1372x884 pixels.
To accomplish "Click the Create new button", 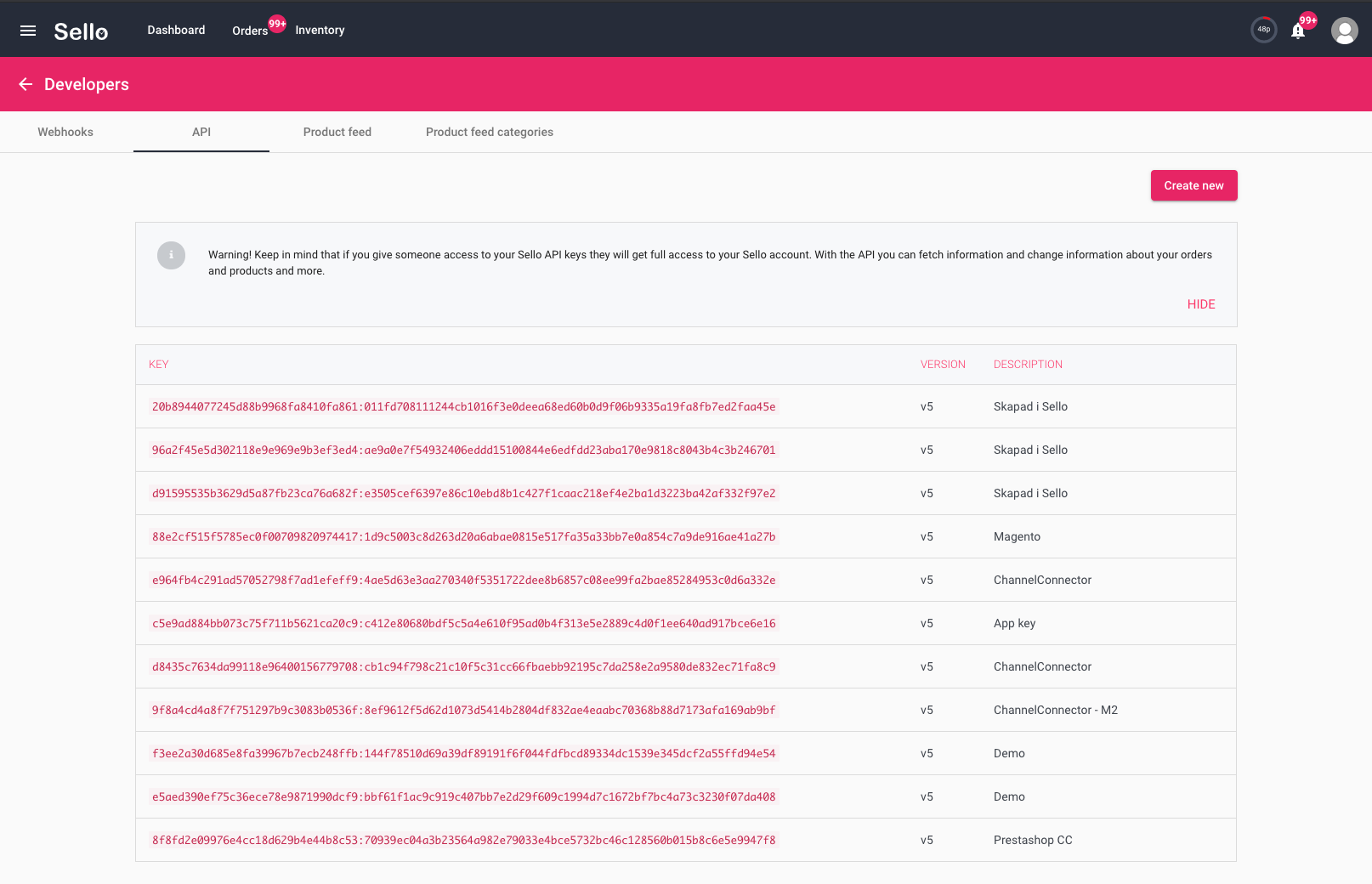I will click(1193, 185).
